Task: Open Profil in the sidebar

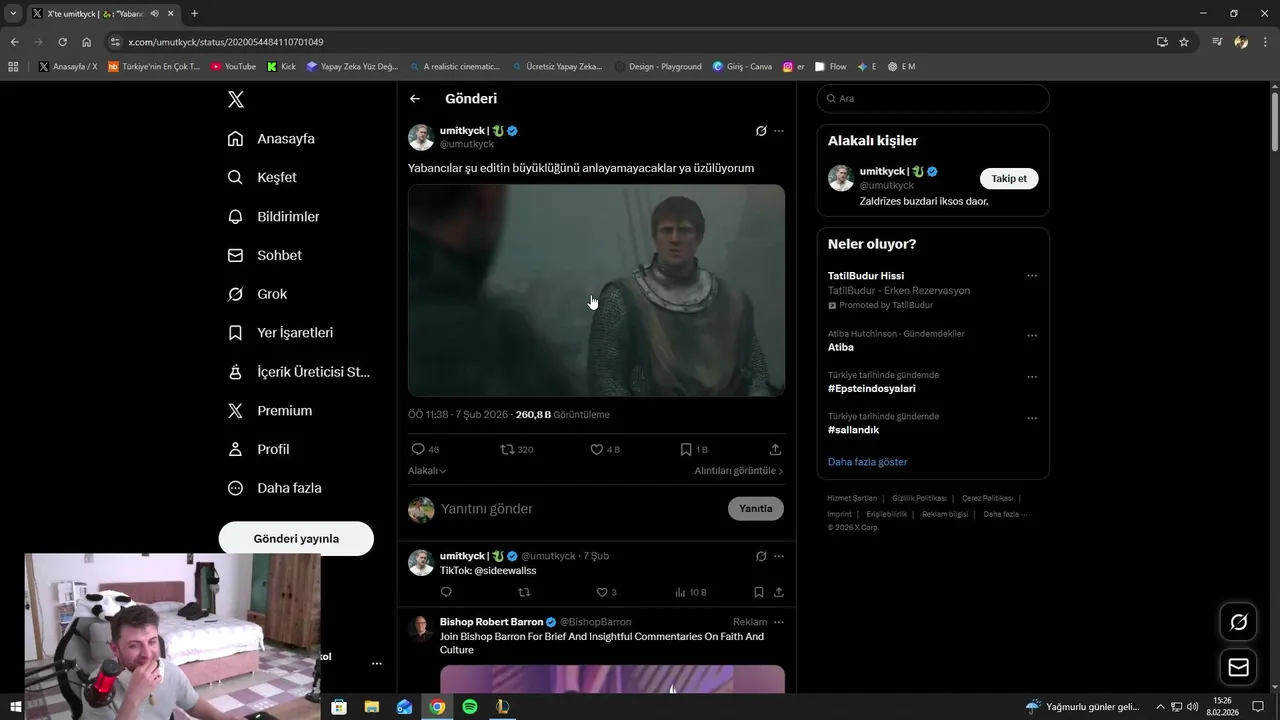Action: point(258,449)
